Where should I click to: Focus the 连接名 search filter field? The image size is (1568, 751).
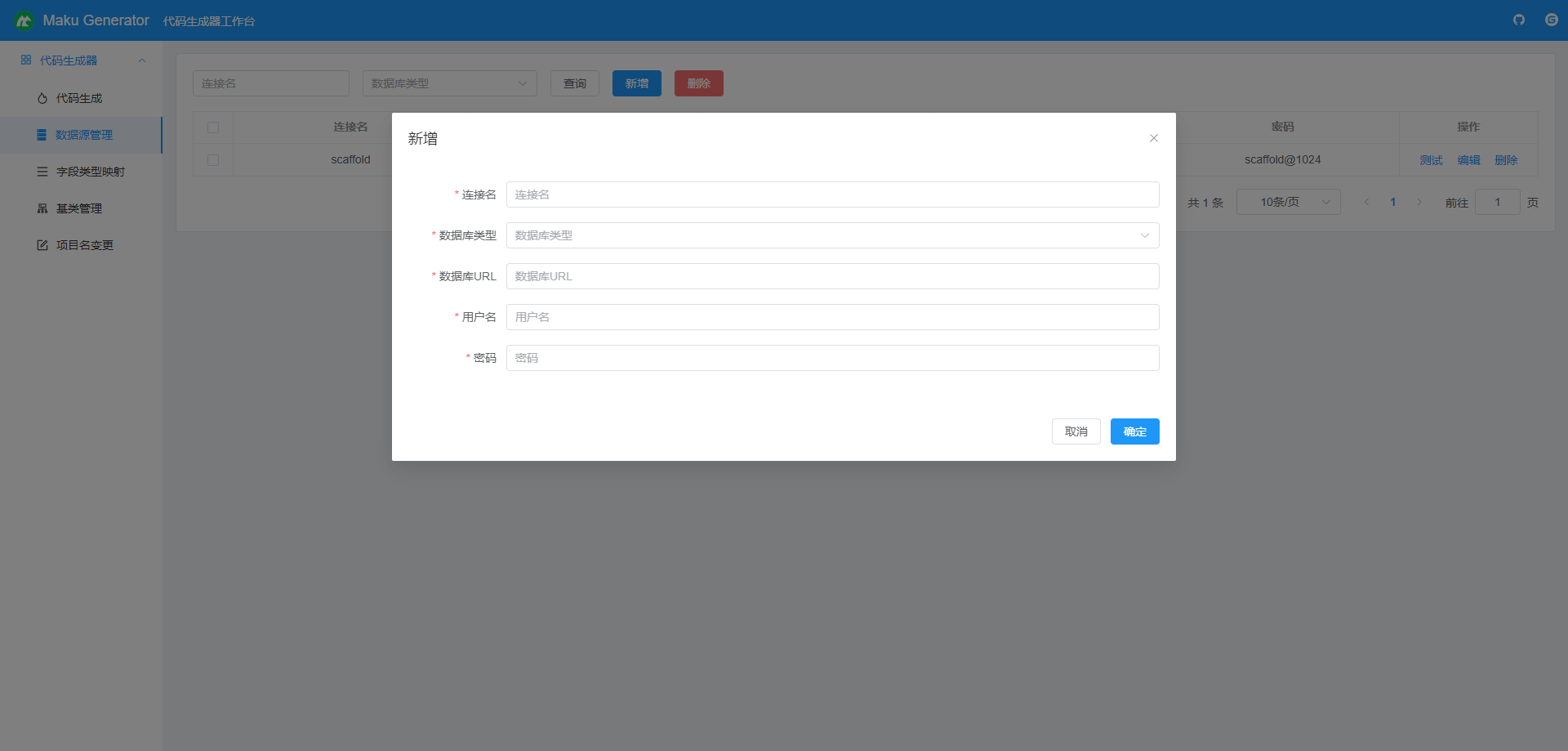[x=271, y=83]
